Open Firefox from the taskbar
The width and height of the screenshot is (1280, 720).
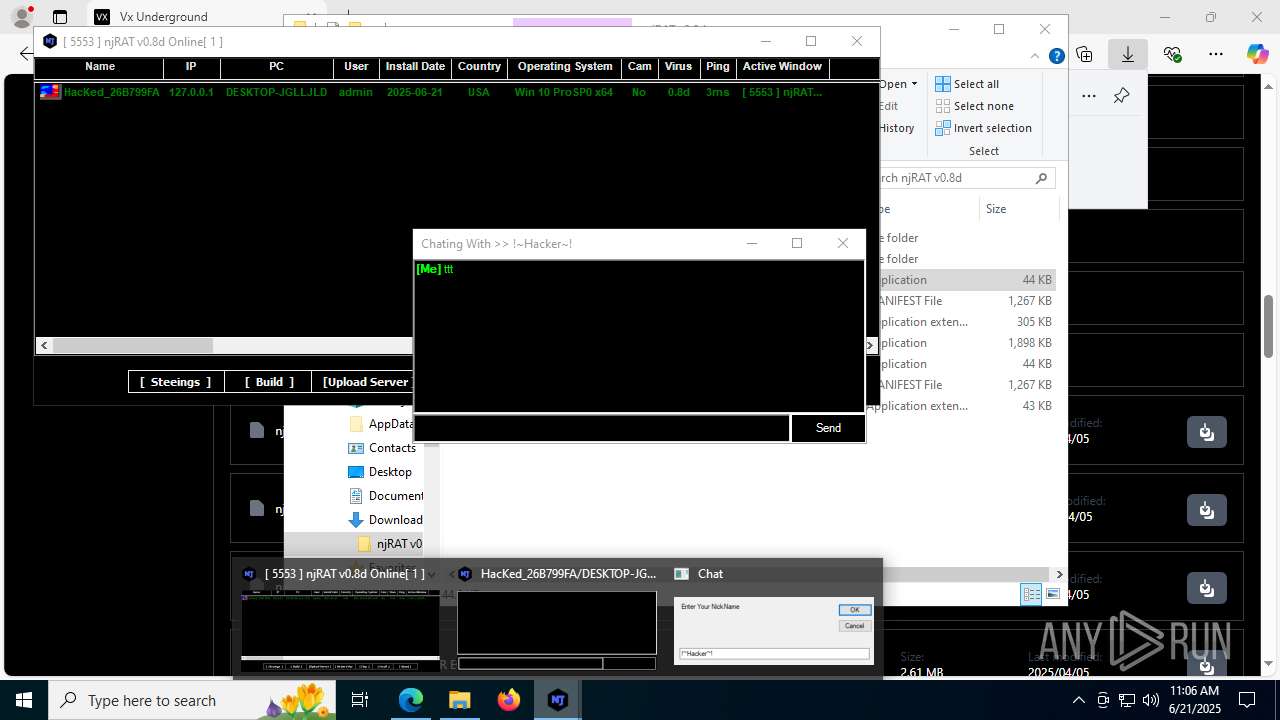(x=509, y=700)
